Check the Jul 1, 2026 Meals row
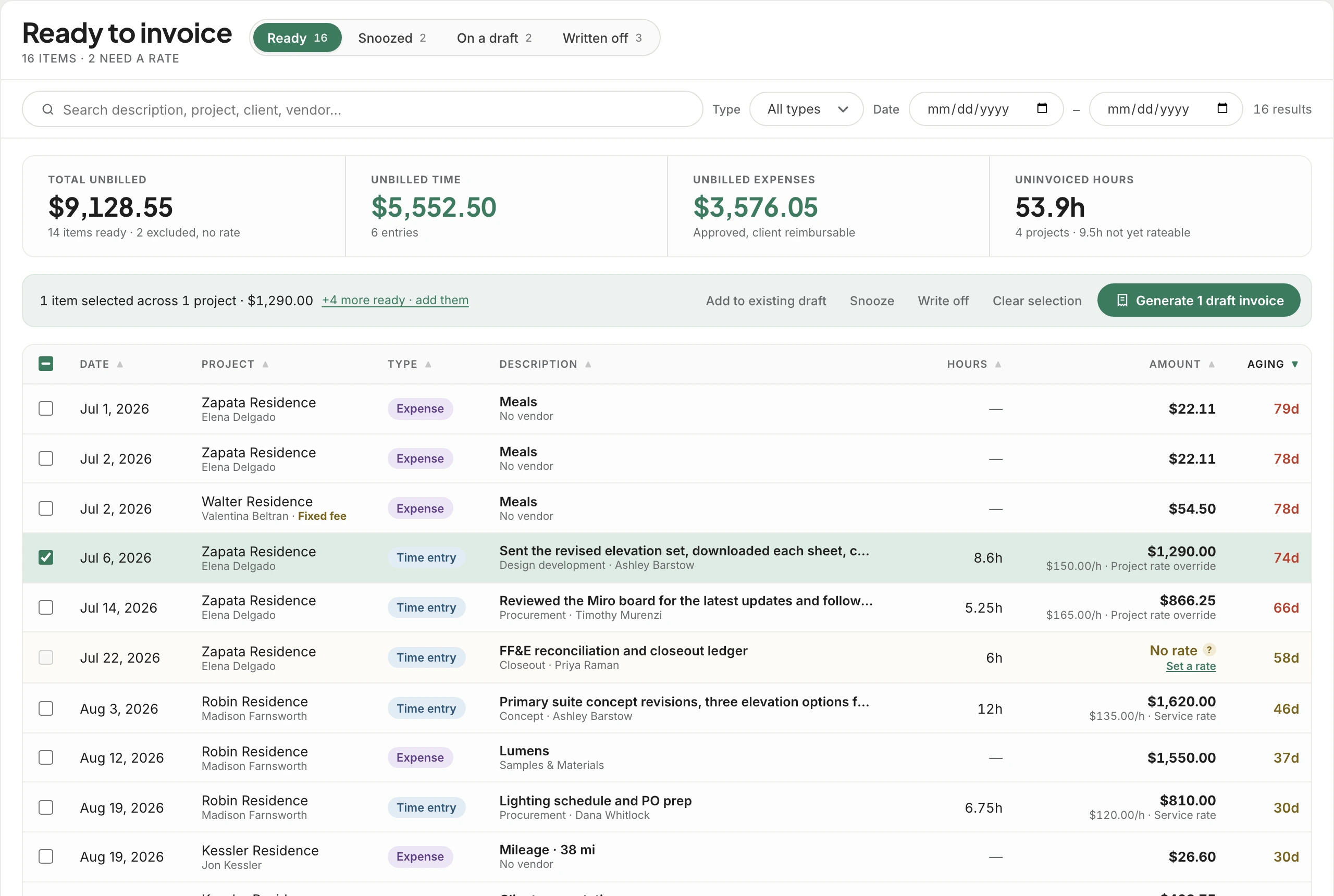The width and height of the screenshot is (1334, 896). 46,408
